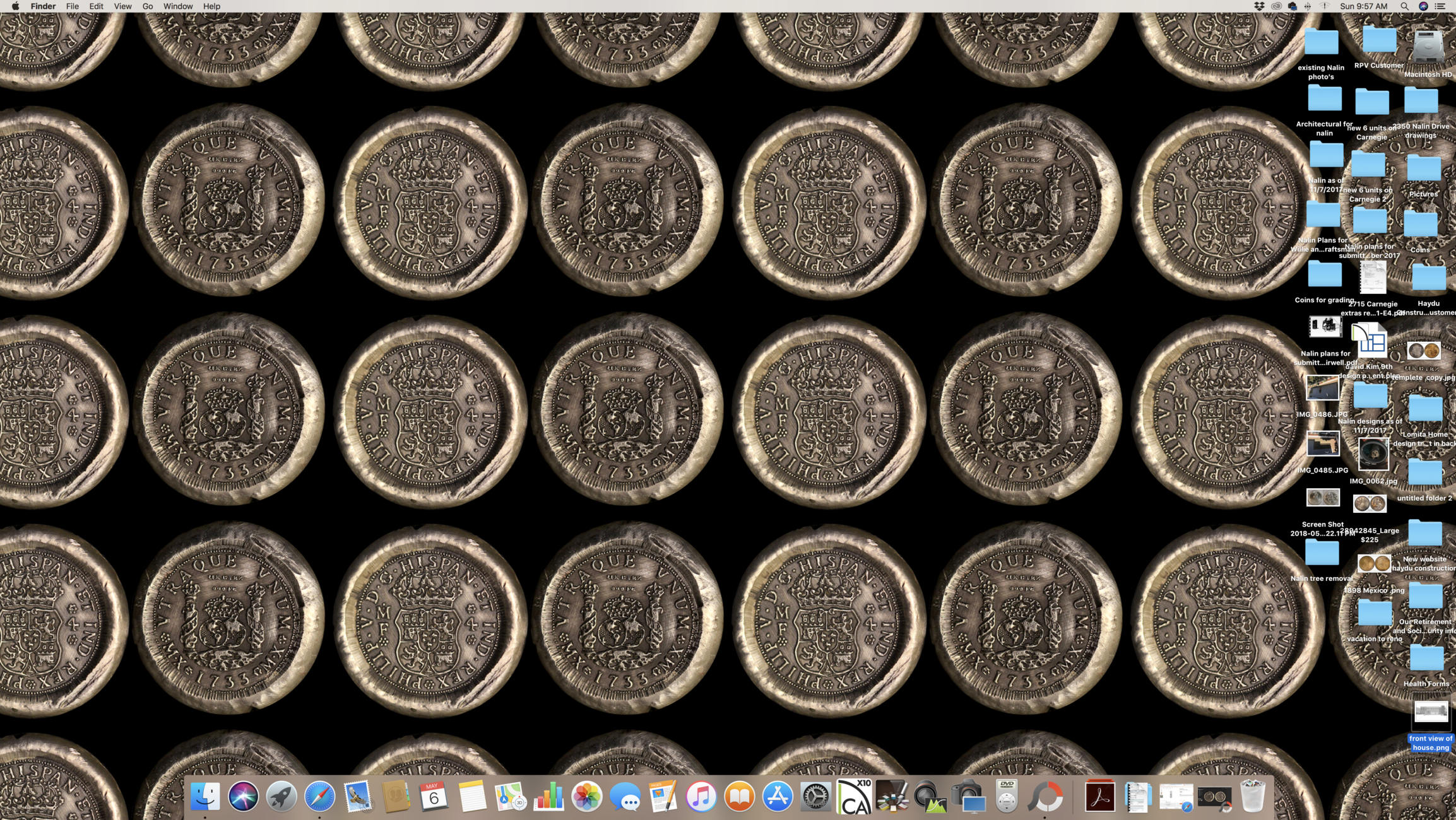Select New website haydu construction folder
This screenshot has width=1456, height=820.
pos(1425,533)
